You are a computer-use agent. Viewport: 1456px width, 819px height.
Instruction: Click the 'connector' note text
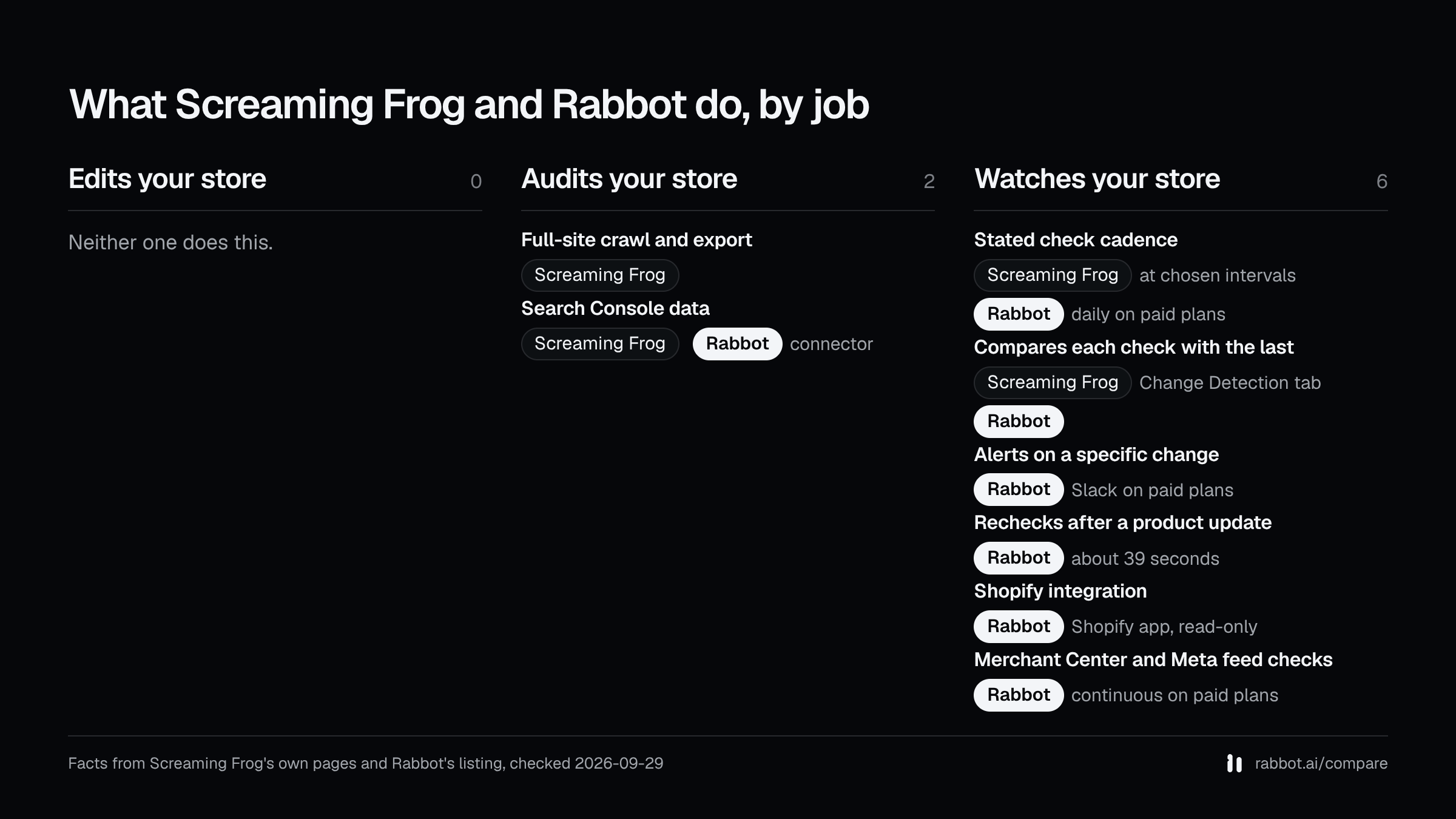[x=831, y=344]
